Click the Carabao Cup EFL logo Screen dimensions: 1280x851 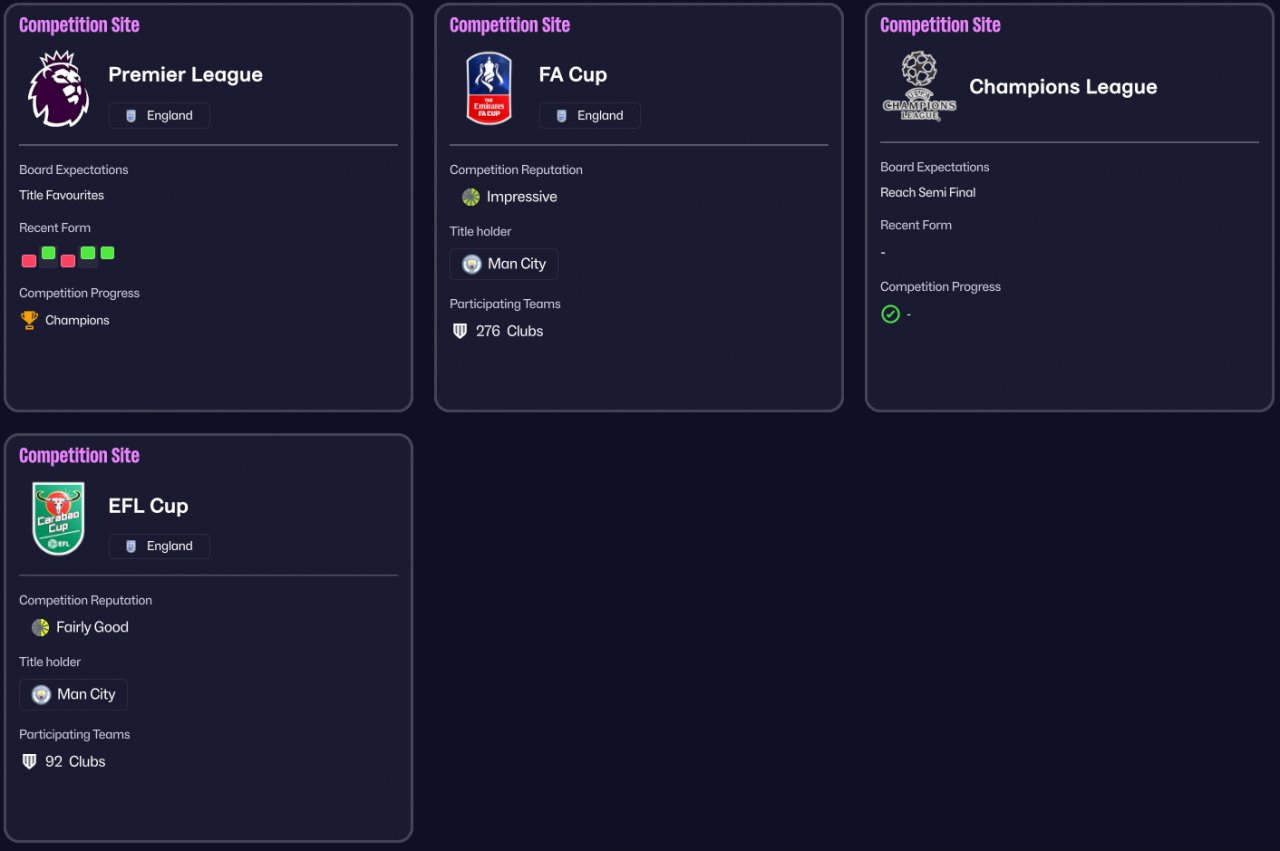[x=59, y=519]
